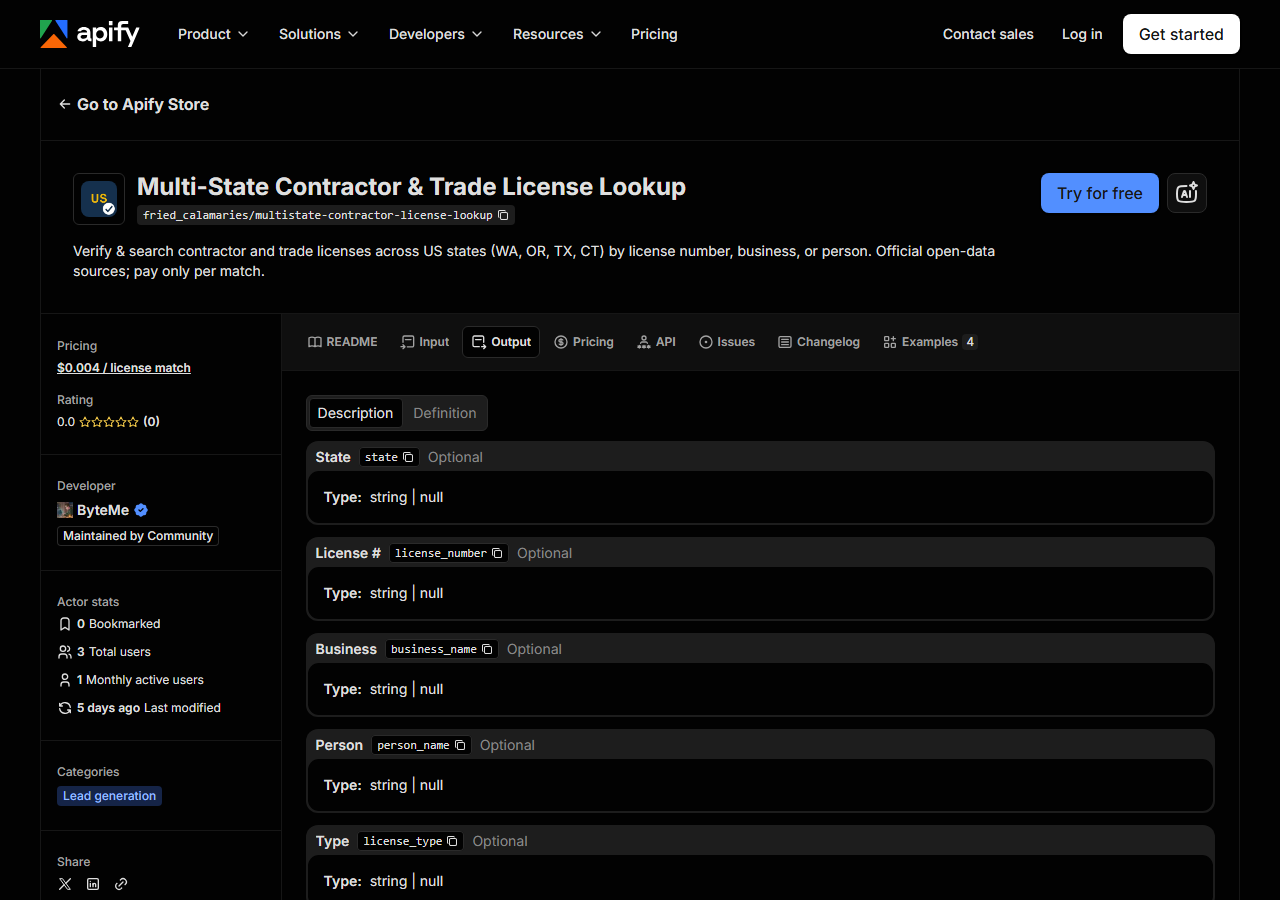Screen dimensions: 1280x900
Task: Go back to Apify Store
Action: [134, 104]
